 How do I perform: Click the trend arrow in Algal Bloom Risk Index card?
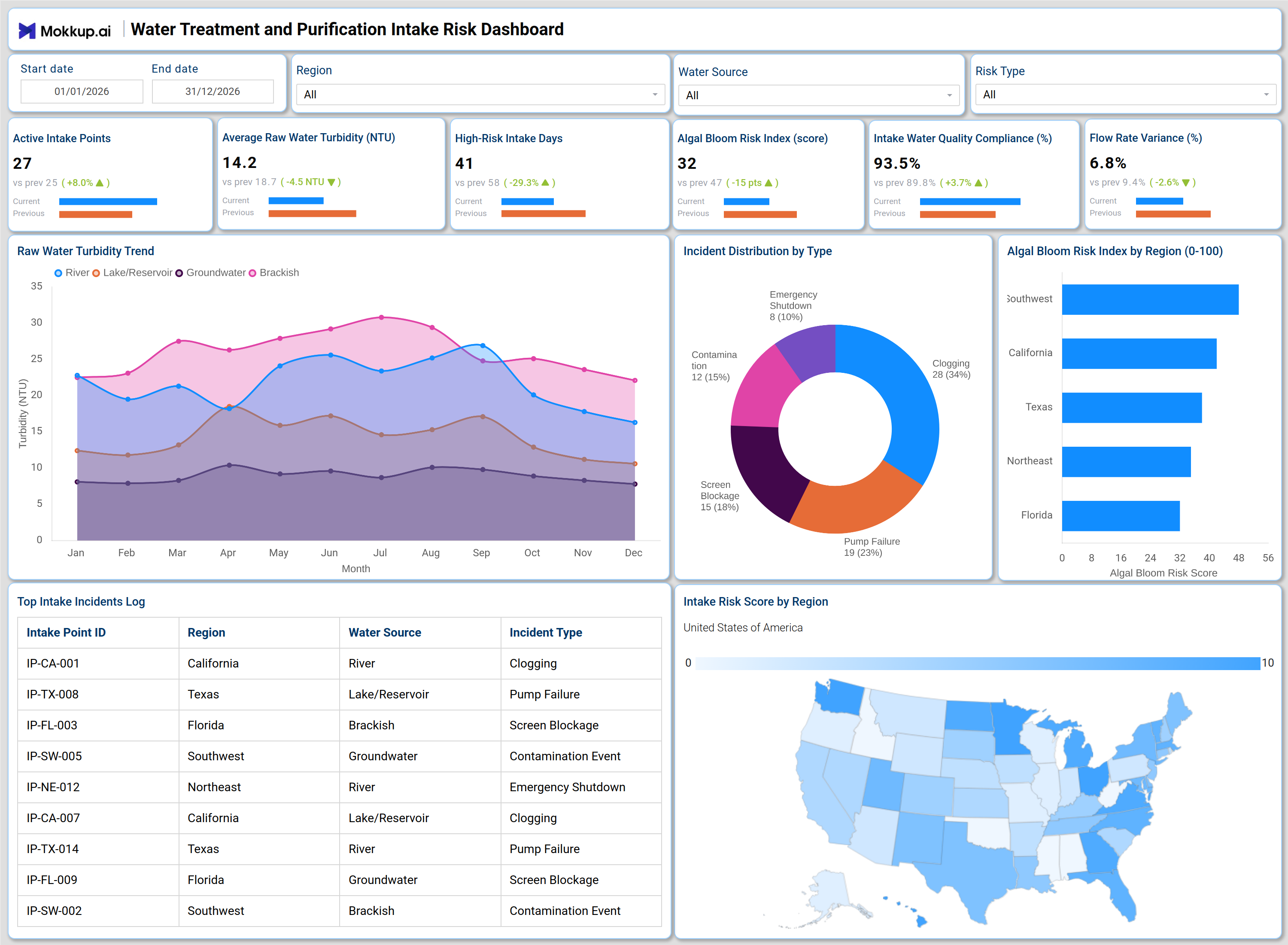[x=769, y=183]
